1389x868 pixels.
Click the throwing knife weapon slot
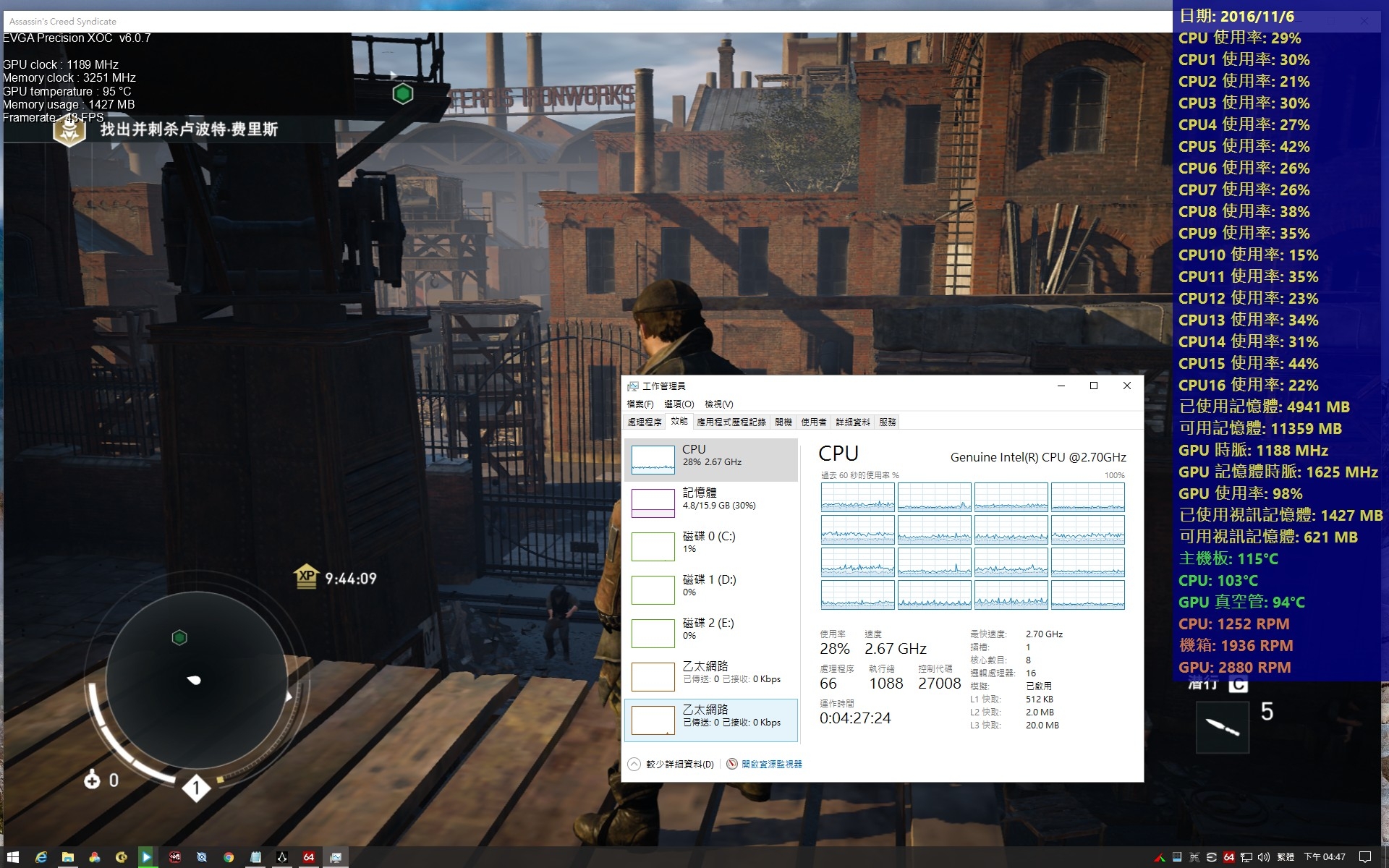point(1222,727)
